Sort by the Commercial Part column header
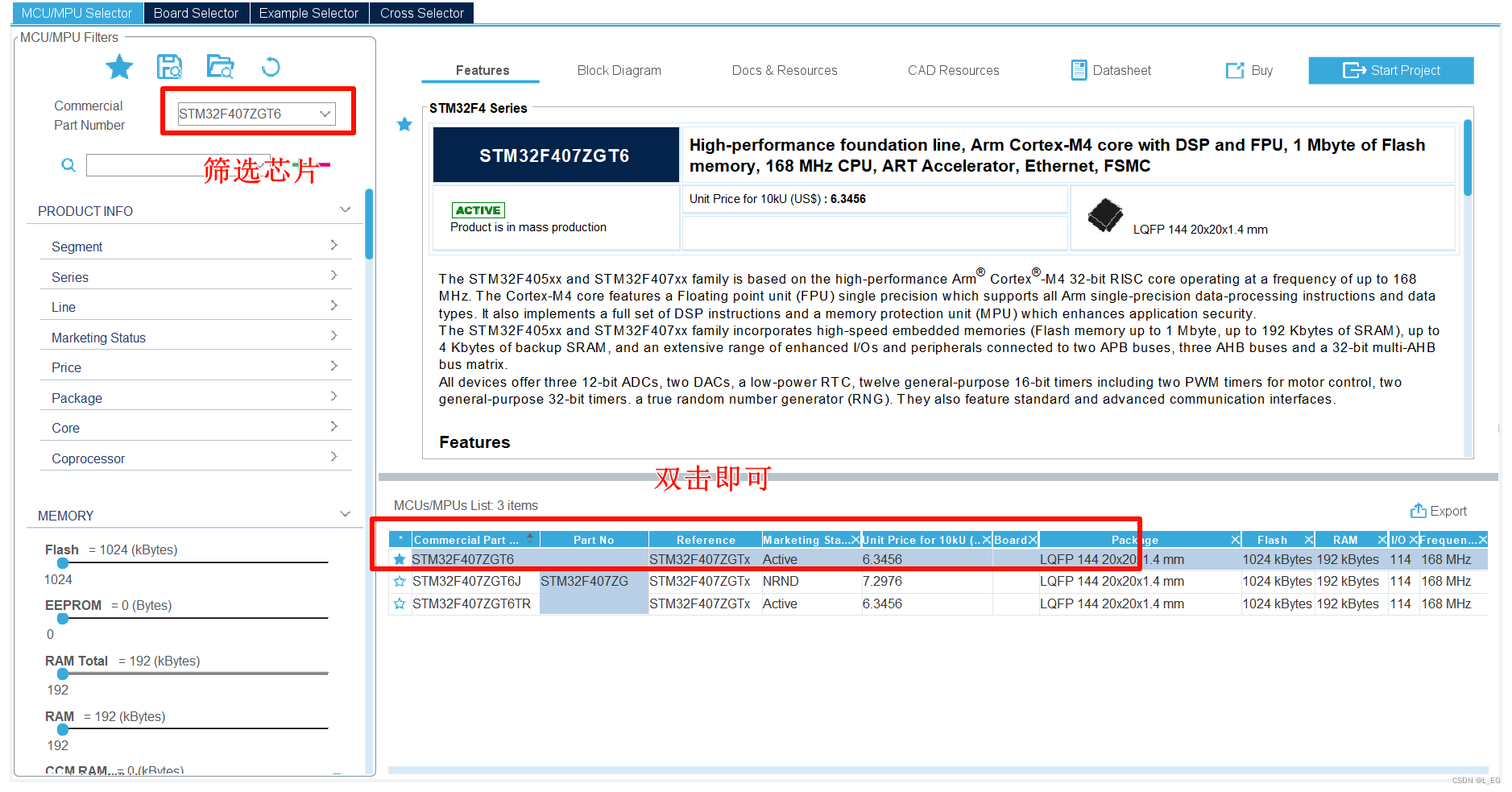Image resolution: width=1512 pixels, height=792 pixels. pos(474,540)
